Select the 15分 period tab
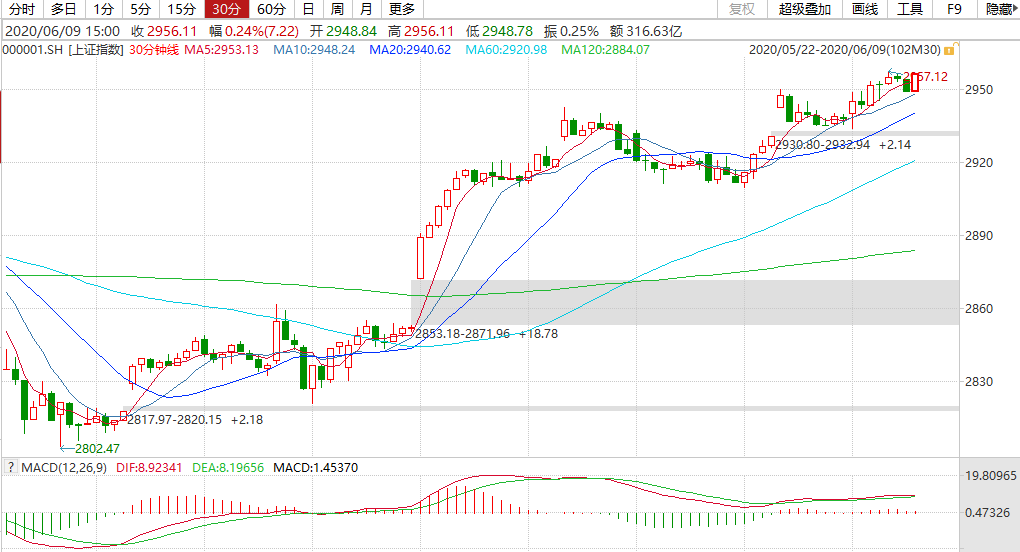1020x552 pixels. (181, 9)
